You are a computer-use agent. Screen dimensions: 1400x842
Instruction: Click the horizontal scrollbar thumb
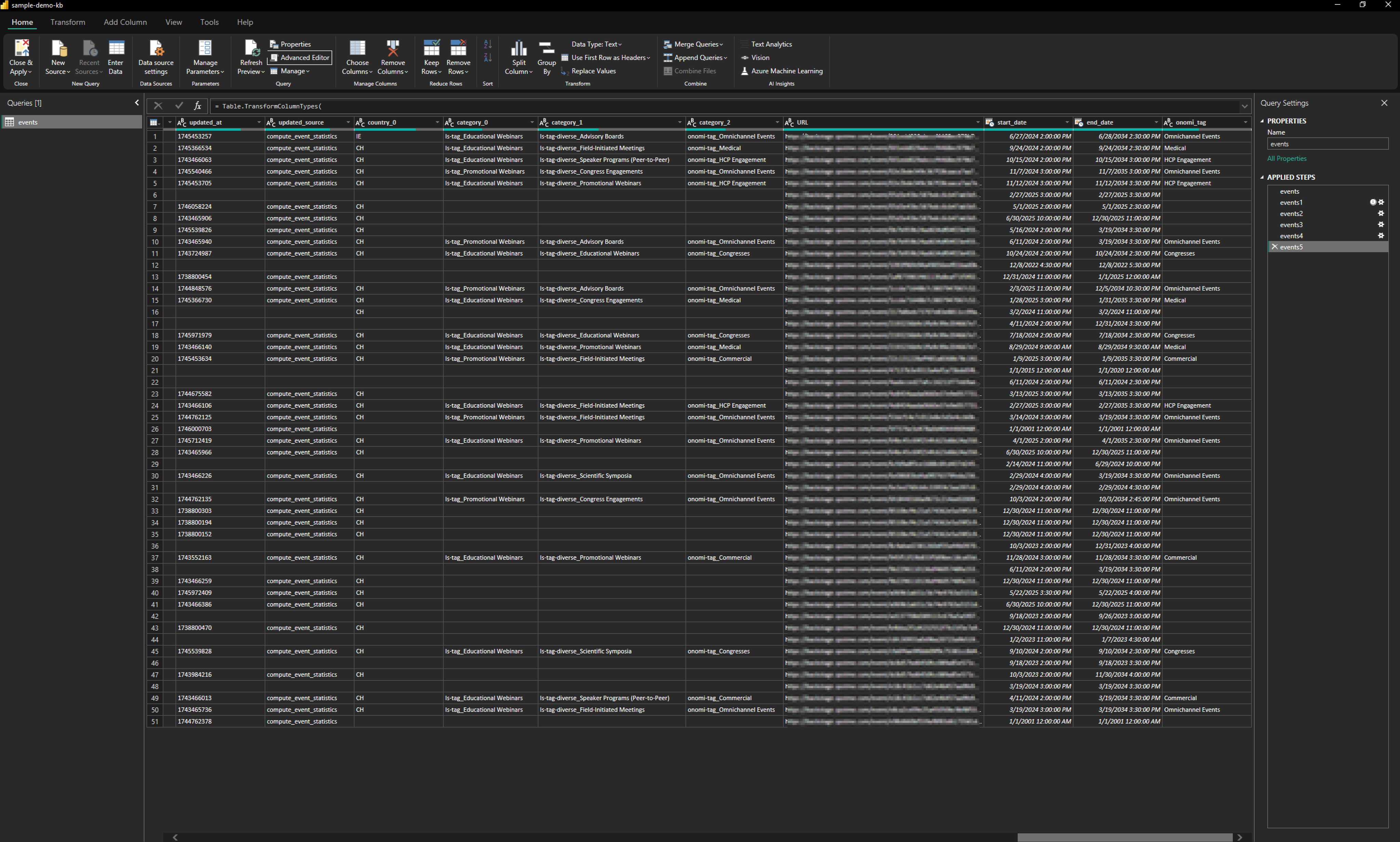(x=1125, y=838)
